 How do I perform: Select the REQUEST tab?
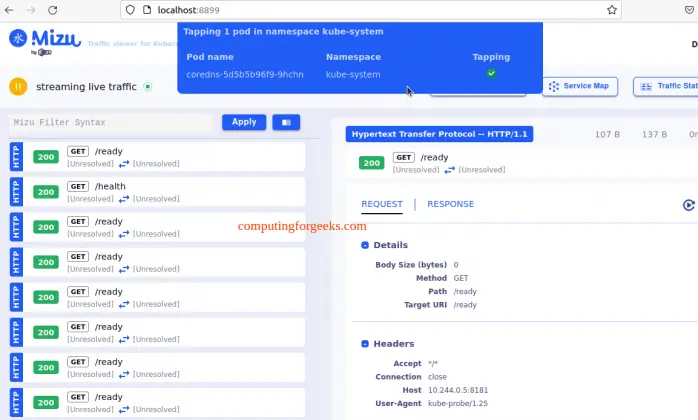coord(381,204)
